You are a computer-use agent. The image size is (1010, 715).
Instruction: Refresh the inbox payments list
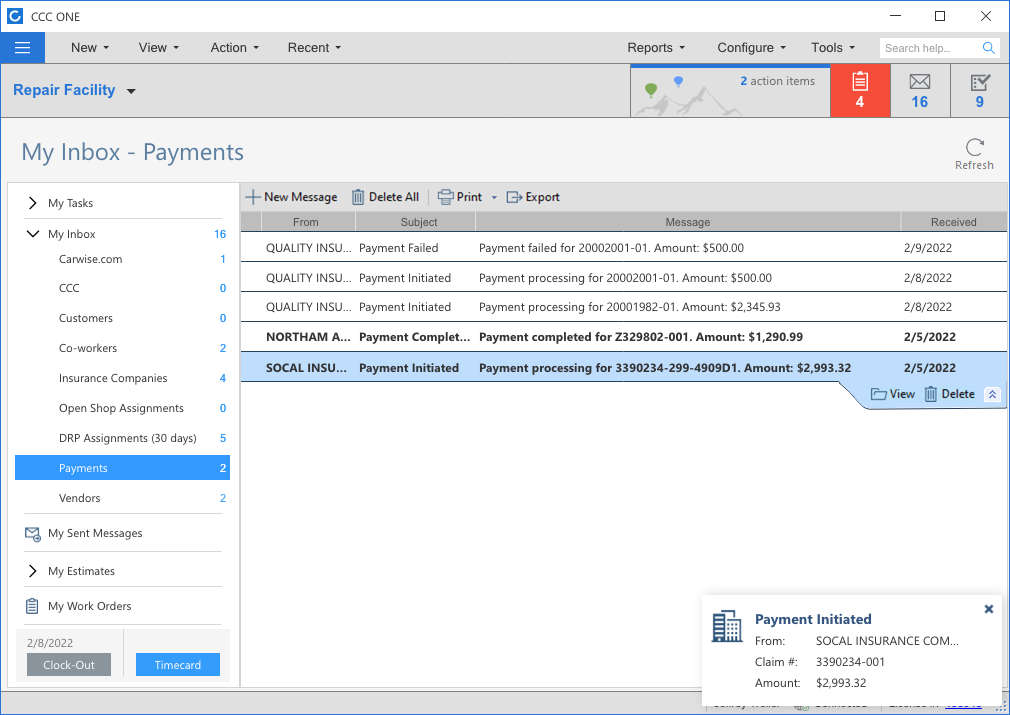click(974, 148)
